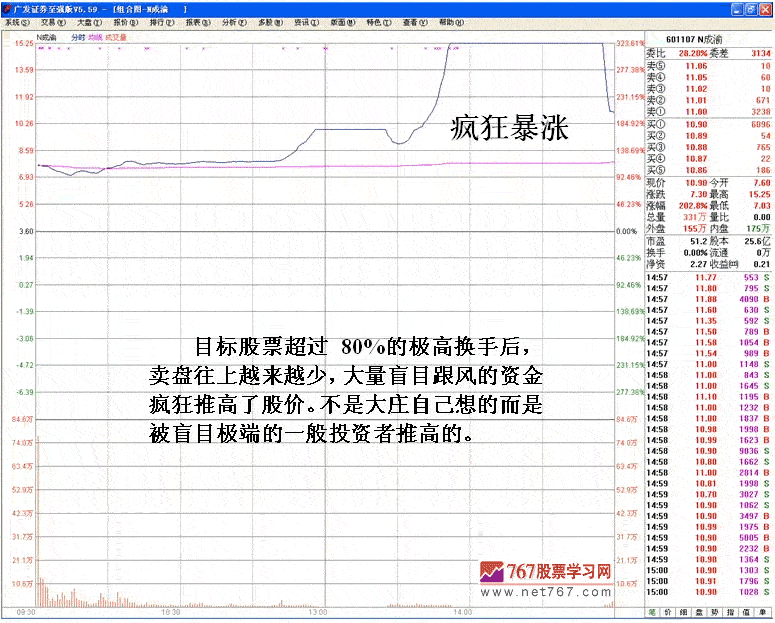775x623 pixels.
Task: Close the 广发证券至强版 window
Action: point(765,7)
